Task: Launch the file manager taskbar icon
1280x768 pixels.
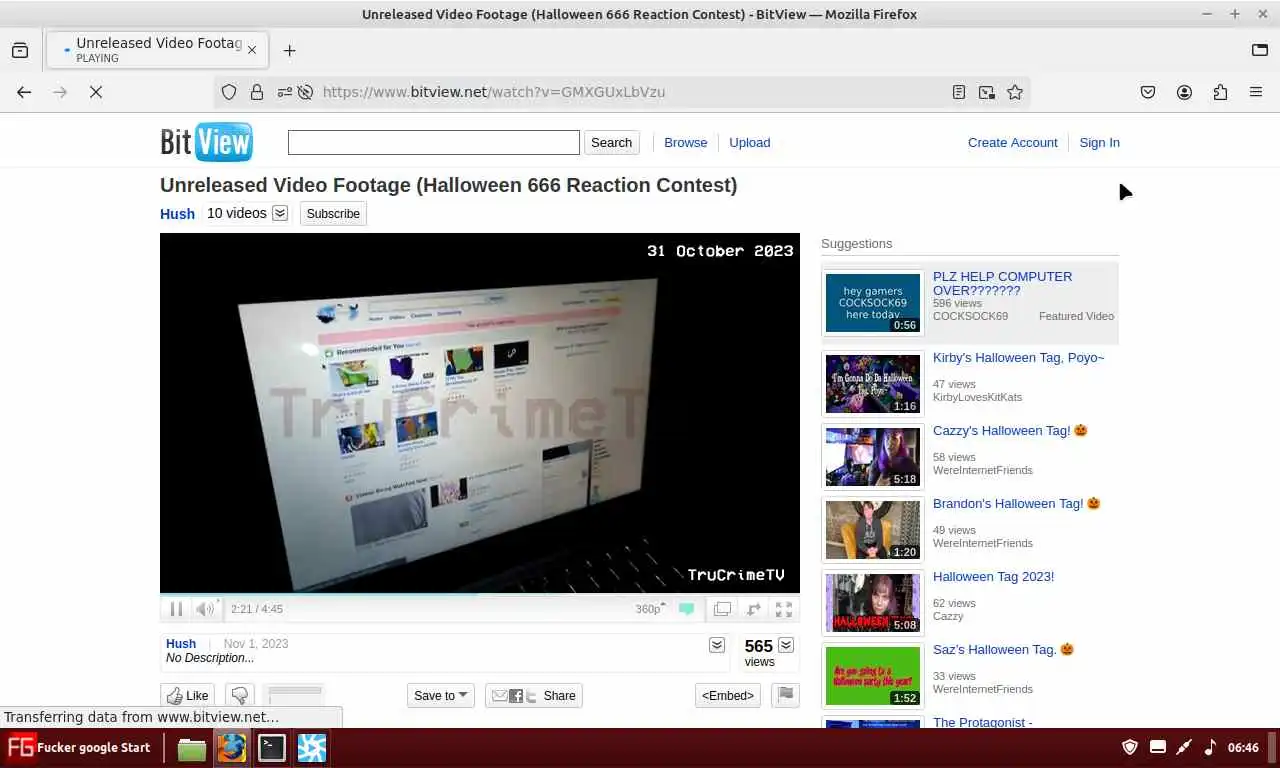Action: point(192,748)
